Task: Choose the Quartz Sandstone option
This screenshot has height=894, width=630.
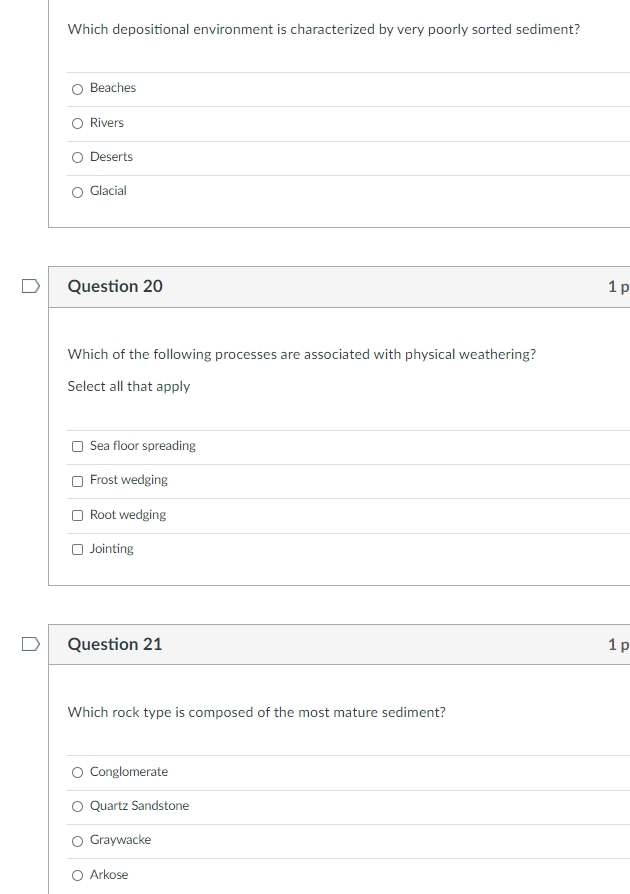Action: point(78,807)
